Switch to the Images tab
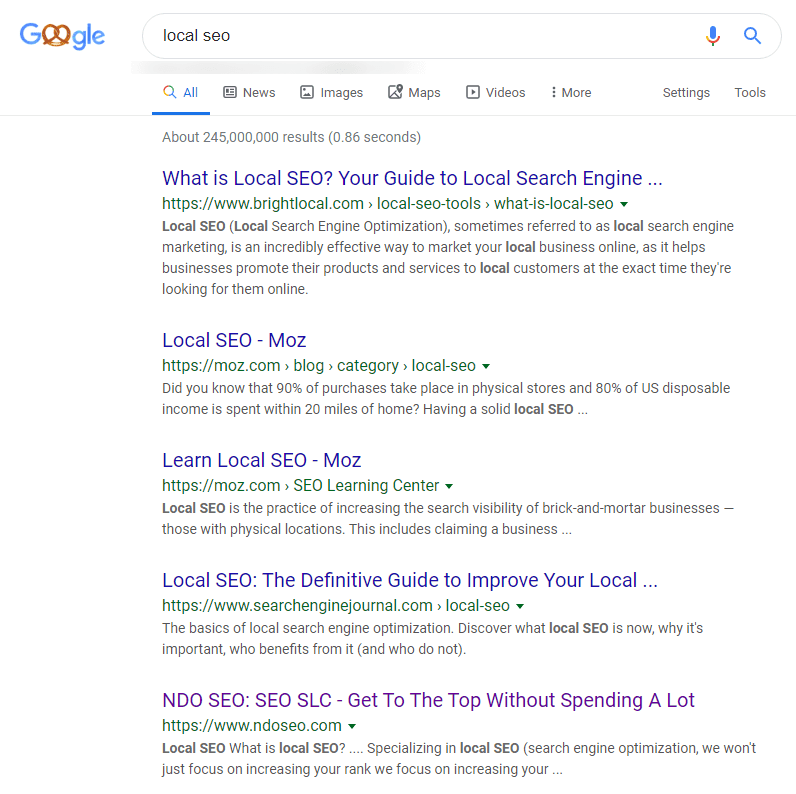 pos(331,92)
